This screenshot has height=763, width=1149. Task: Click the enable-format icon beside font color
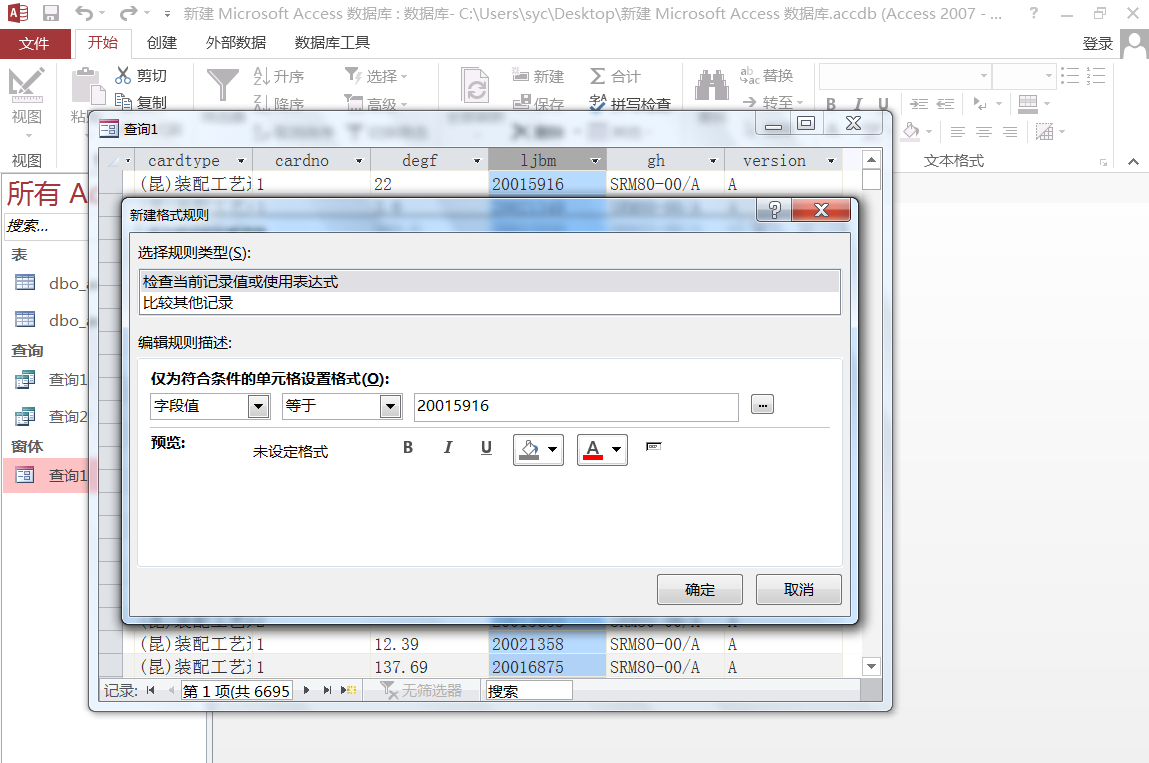point(654,446)
